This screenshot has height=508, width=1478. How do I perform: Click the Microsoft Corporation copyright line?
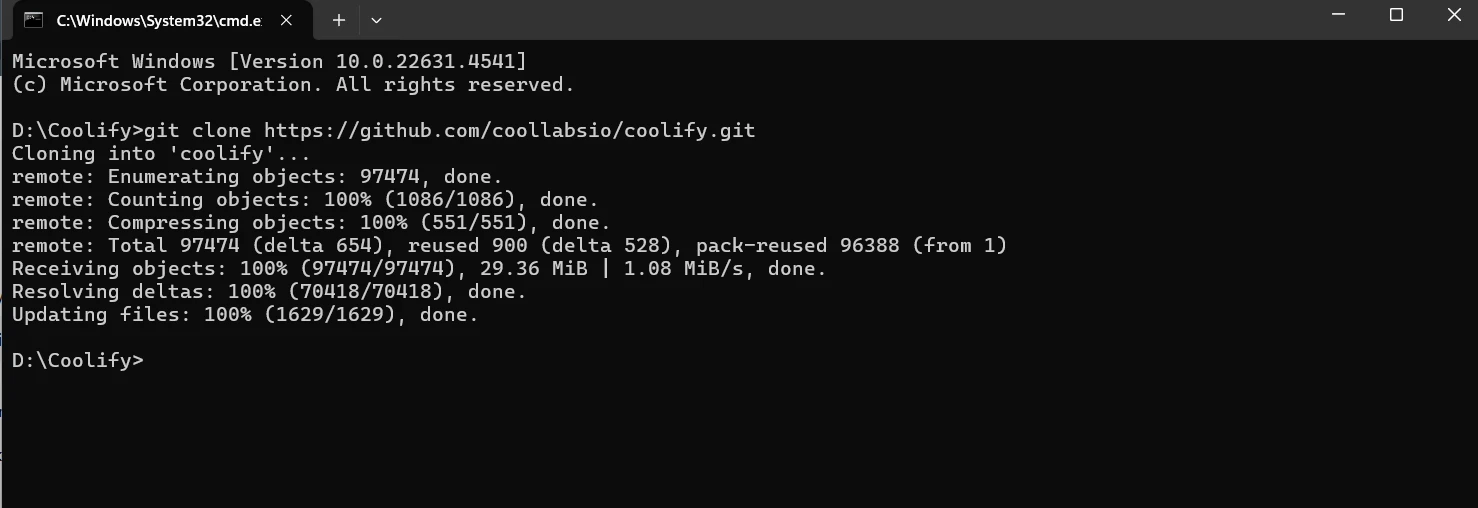293,85
